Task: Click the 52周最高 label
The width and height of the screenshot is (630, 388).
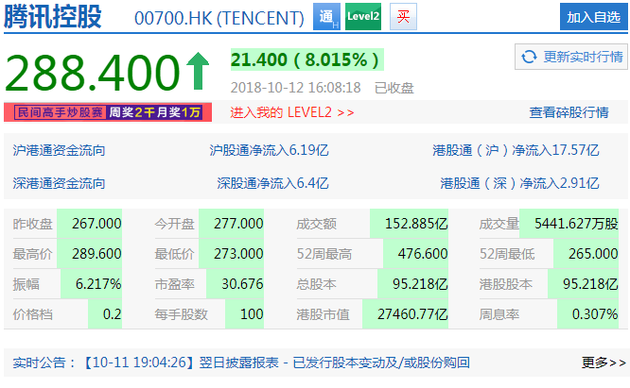Action: click(324, 254)
